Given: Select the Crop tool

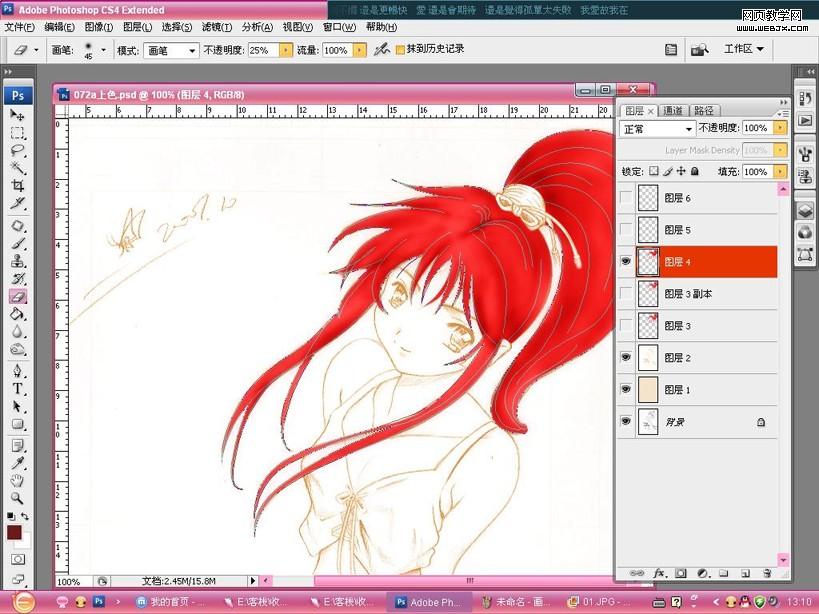Looking at the screenshot, I should click(18, 186).
